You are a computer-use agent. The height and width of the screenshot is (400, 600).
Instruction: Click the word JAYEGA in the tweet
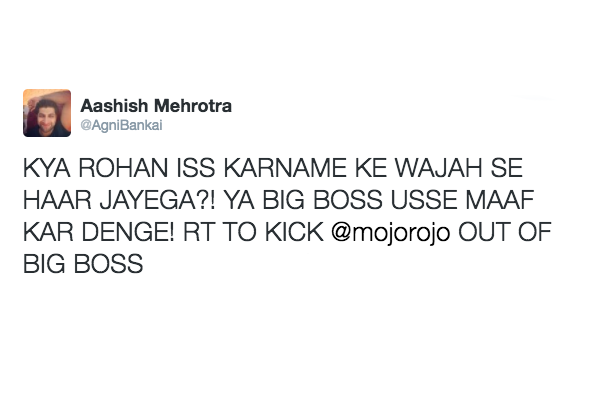(150, 200)
